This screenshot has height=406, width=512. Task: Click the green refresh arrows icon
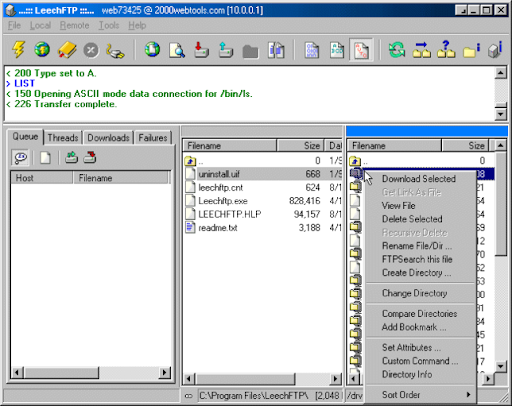tap(397, 50)
